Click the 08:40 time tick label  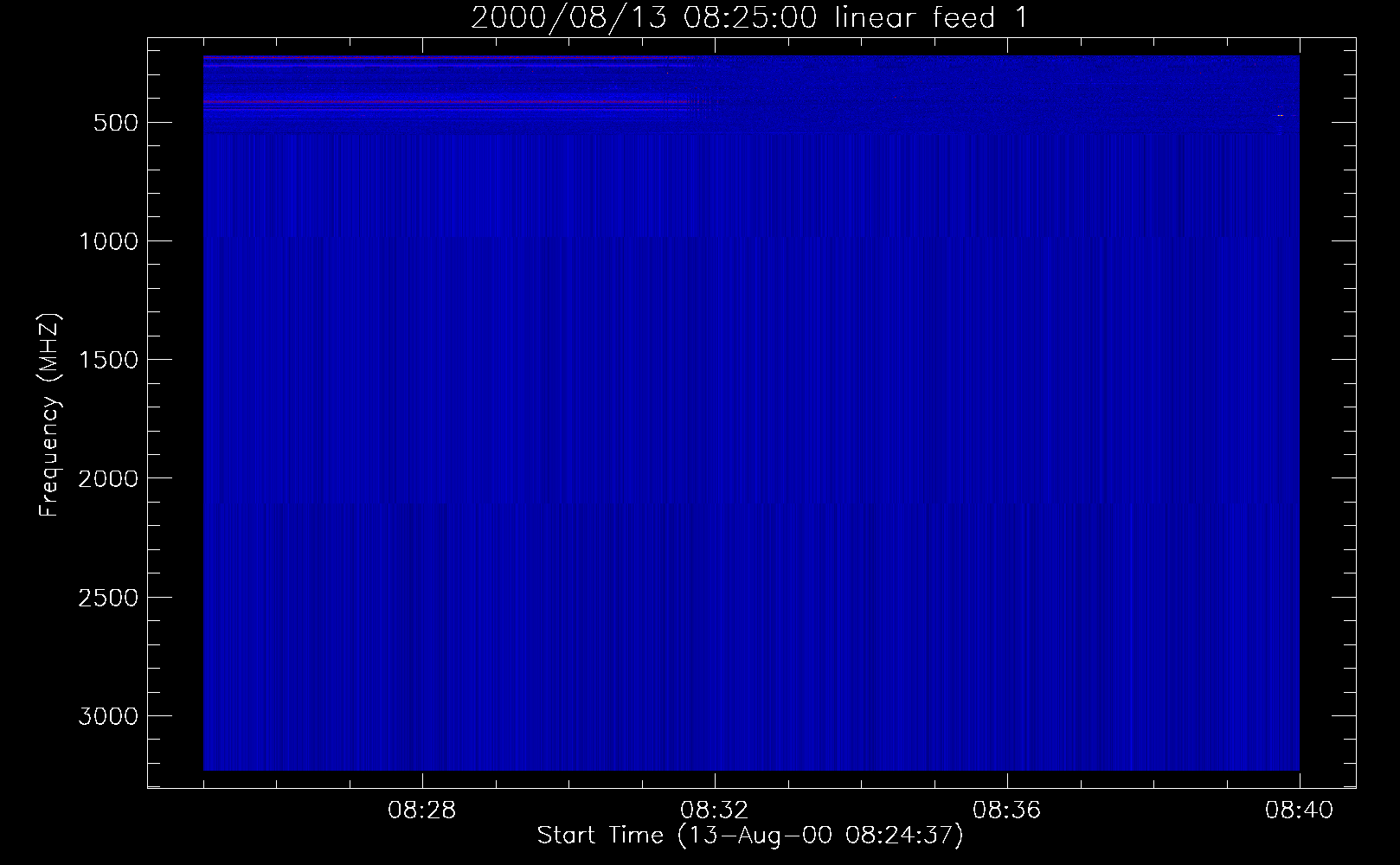click(1300, 811)
